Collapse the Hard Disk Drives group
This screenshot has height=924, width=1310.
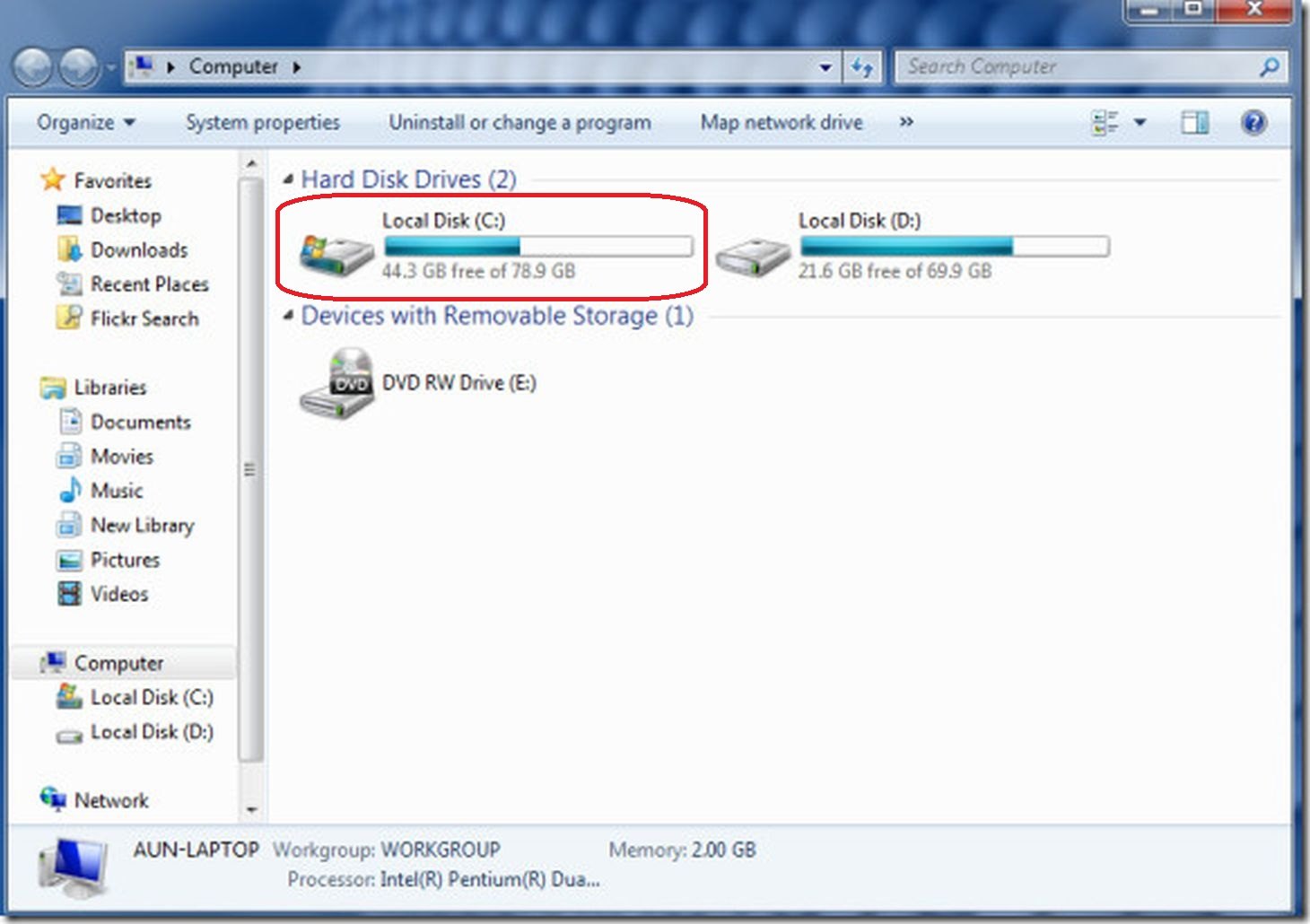pyautogui.click(x=288, y=179)
